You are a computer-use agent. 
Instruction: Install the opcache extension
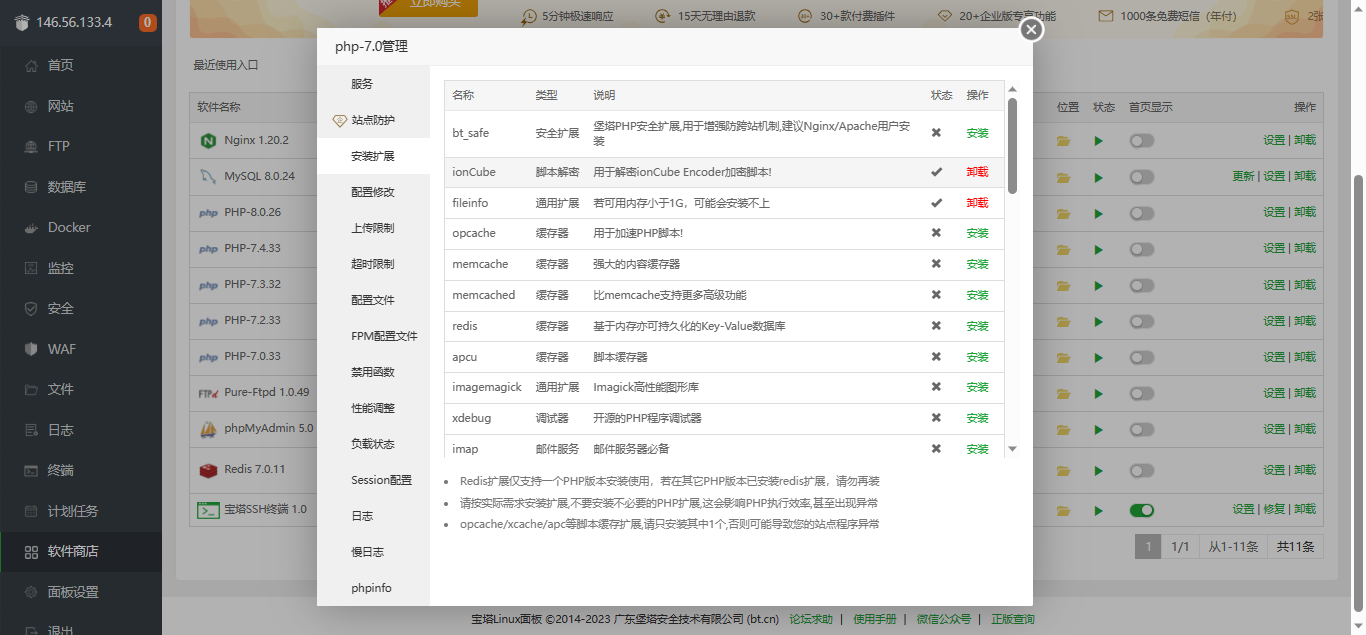(977, 233)
